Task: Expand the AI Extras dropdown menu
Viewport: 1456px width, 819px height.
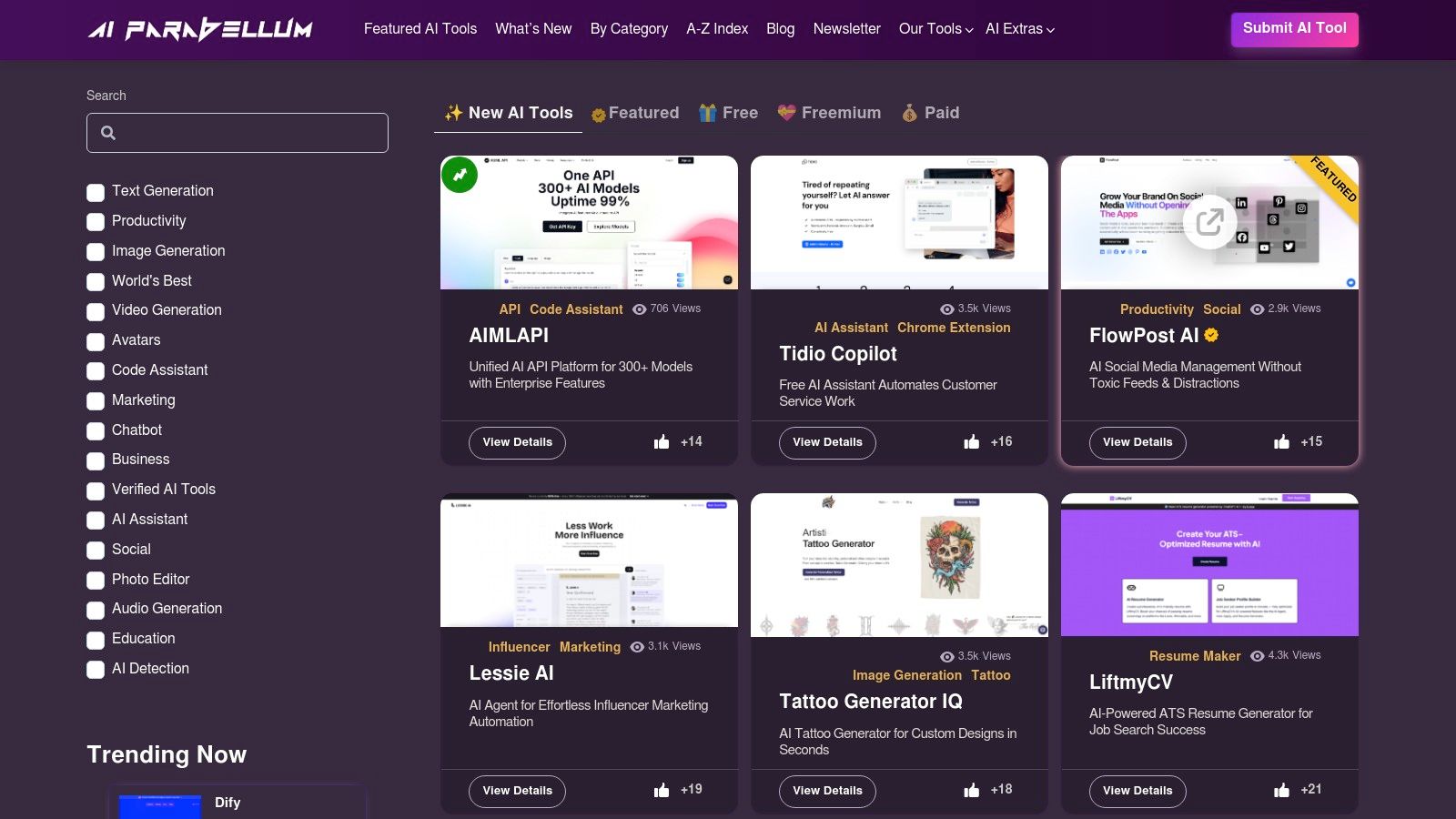Action: 1020,29
